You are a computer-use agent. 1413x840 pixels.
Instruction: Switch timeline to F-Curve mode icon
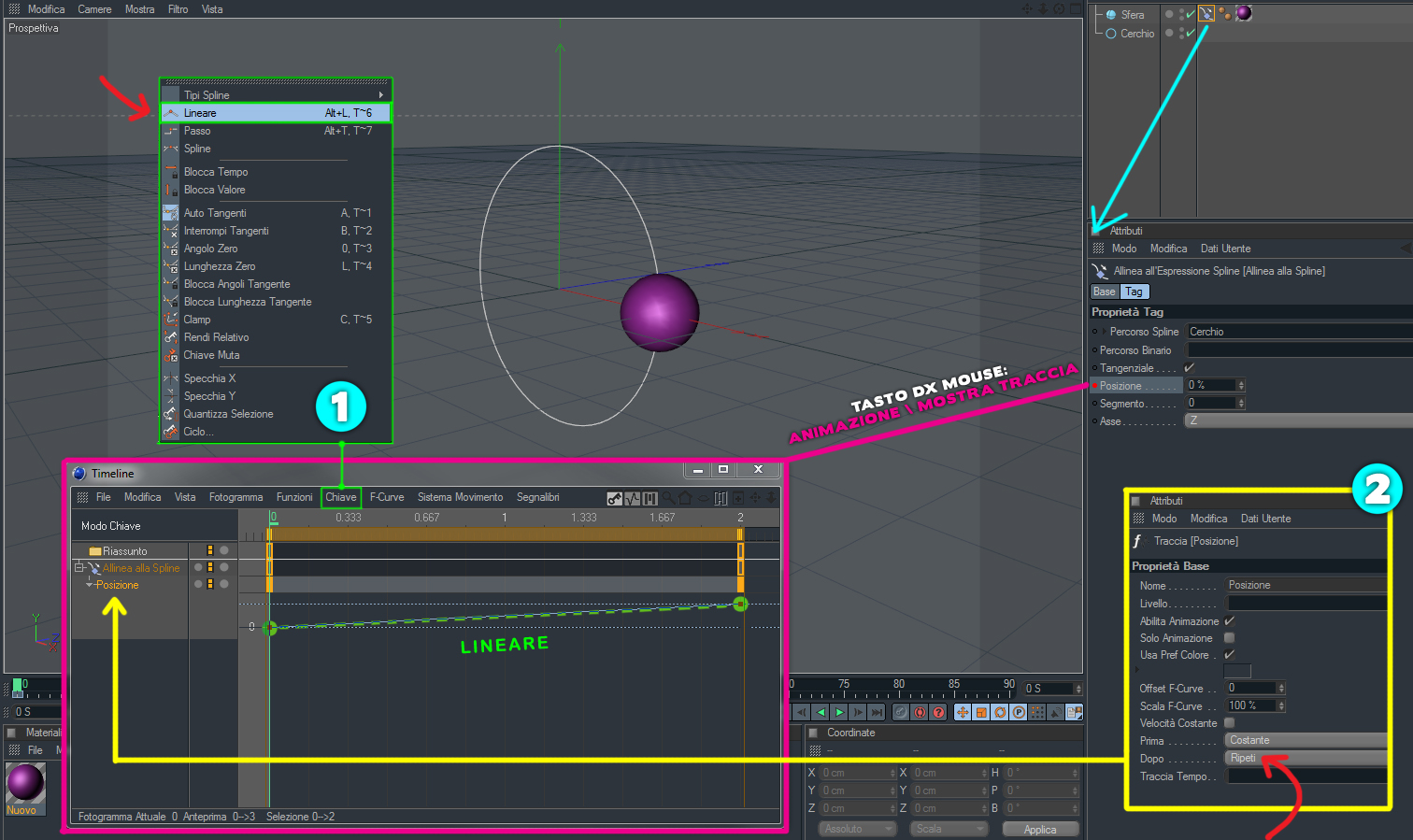(x=633, y=498)
